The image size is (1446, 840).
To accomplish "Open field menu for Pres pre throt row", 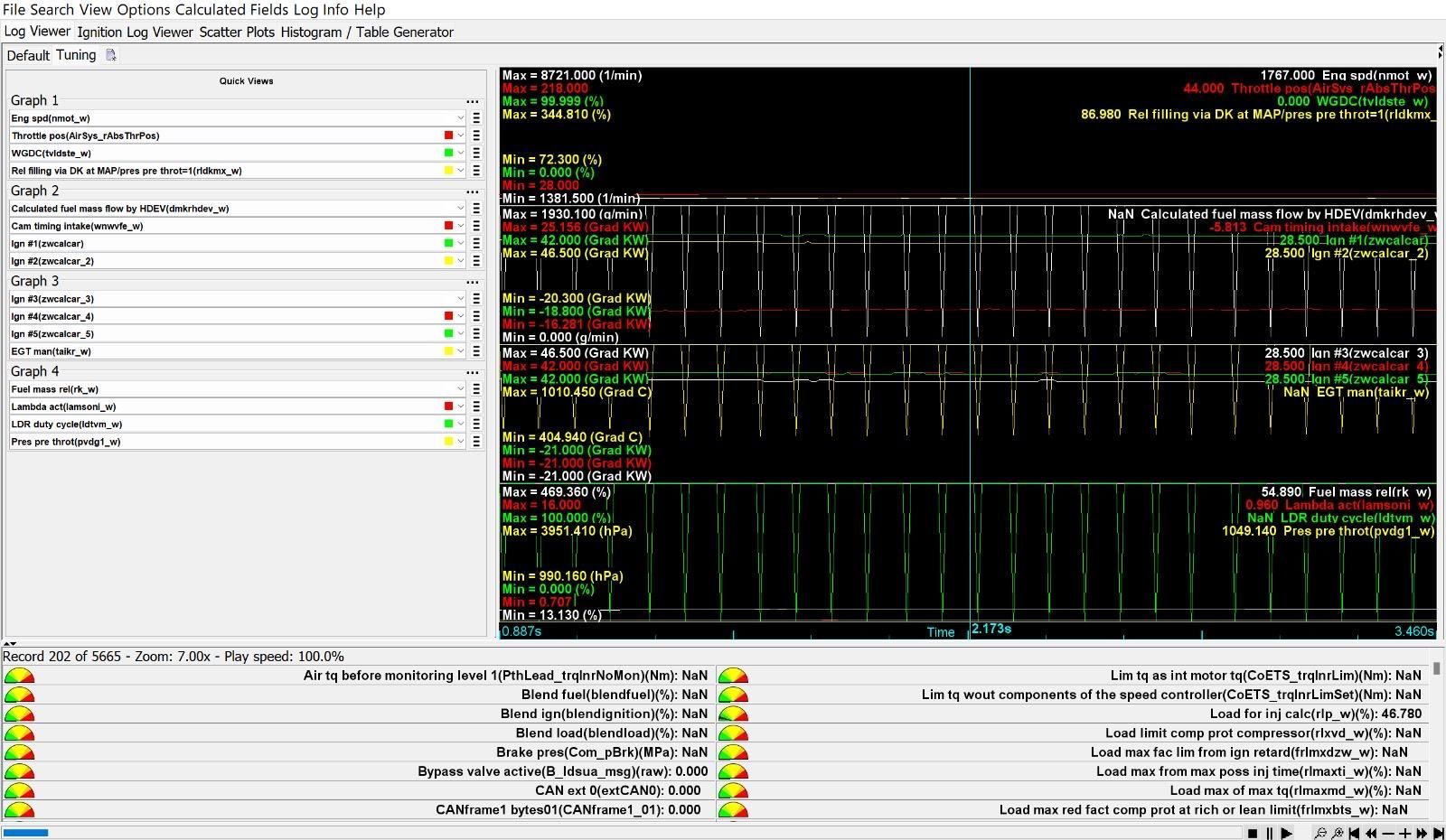I will [476, 442].
